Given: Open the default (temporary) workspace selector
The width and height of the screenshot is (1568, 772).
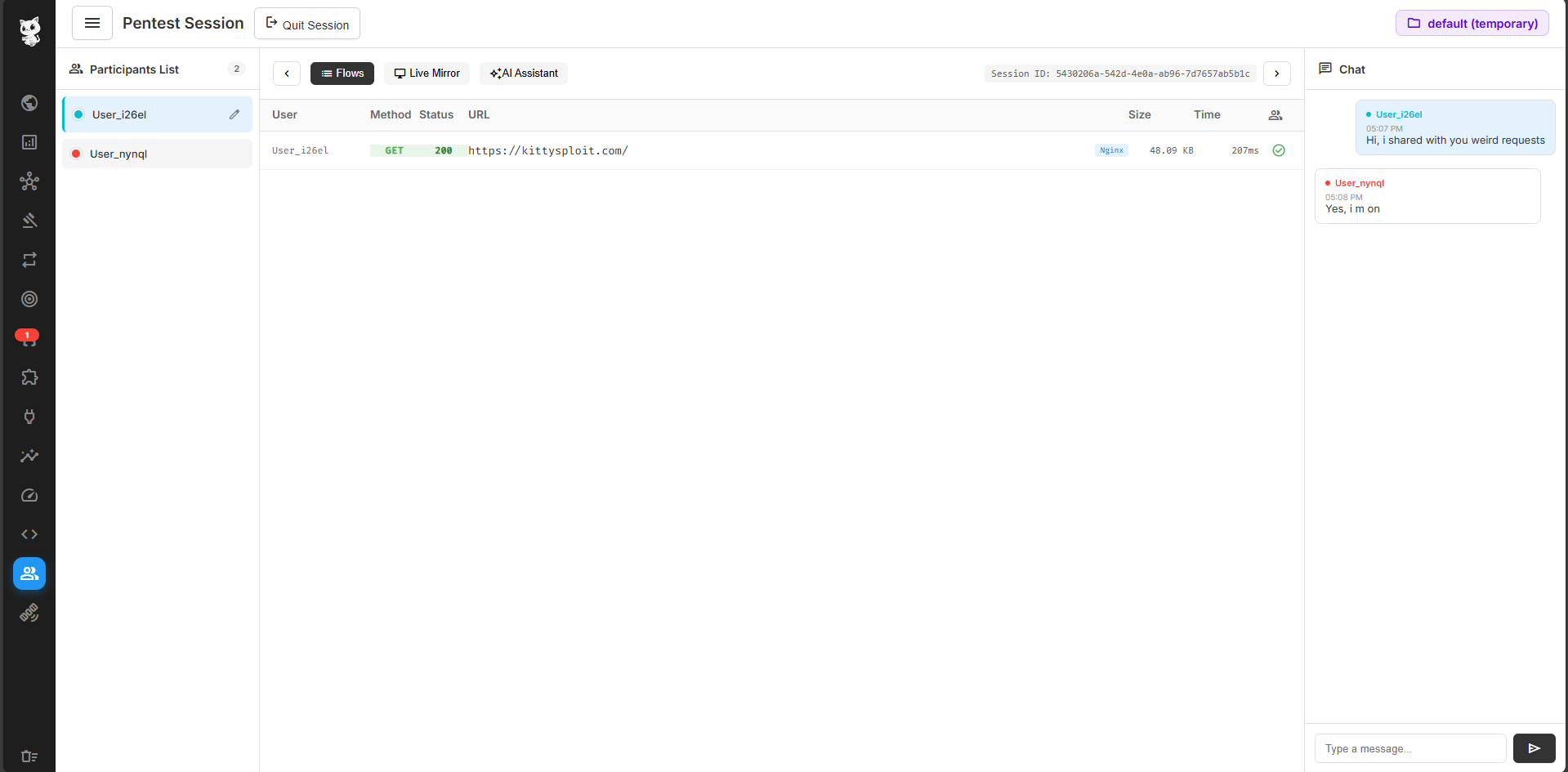Looking at the screenshot, I should [x=1471, y=23].
